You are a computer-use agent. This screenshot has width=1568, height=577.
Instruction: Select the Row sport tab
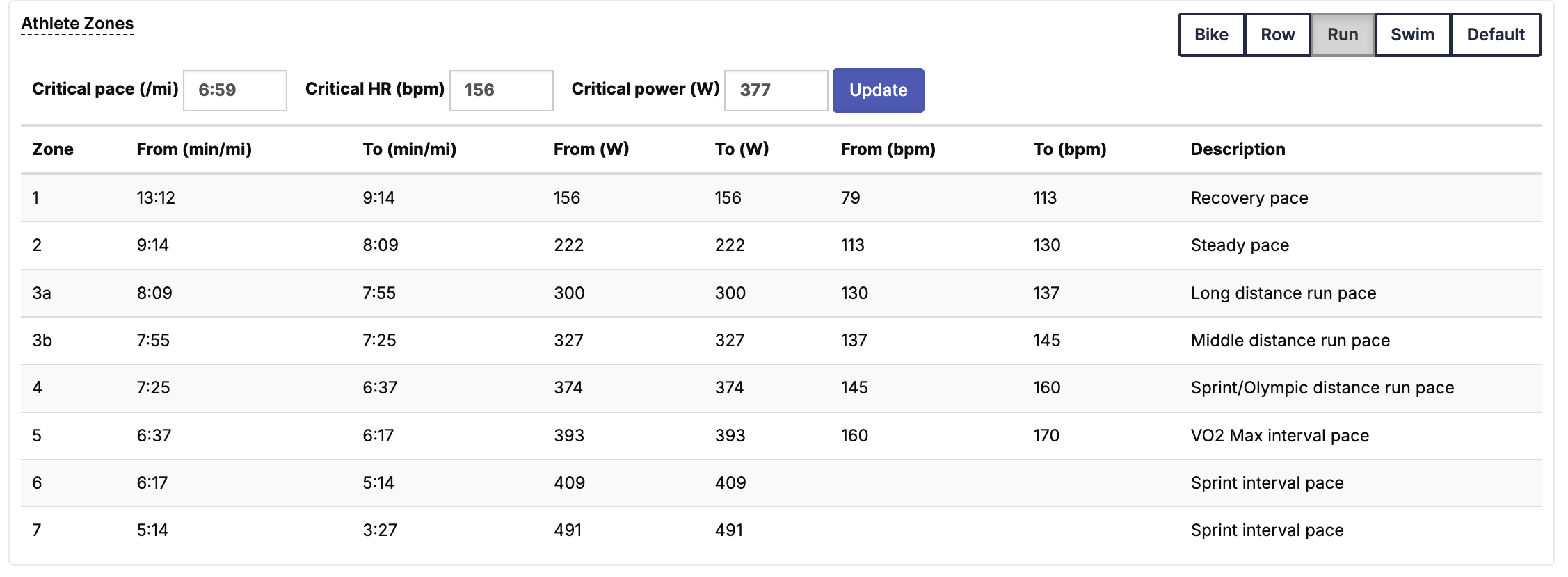1277,35
